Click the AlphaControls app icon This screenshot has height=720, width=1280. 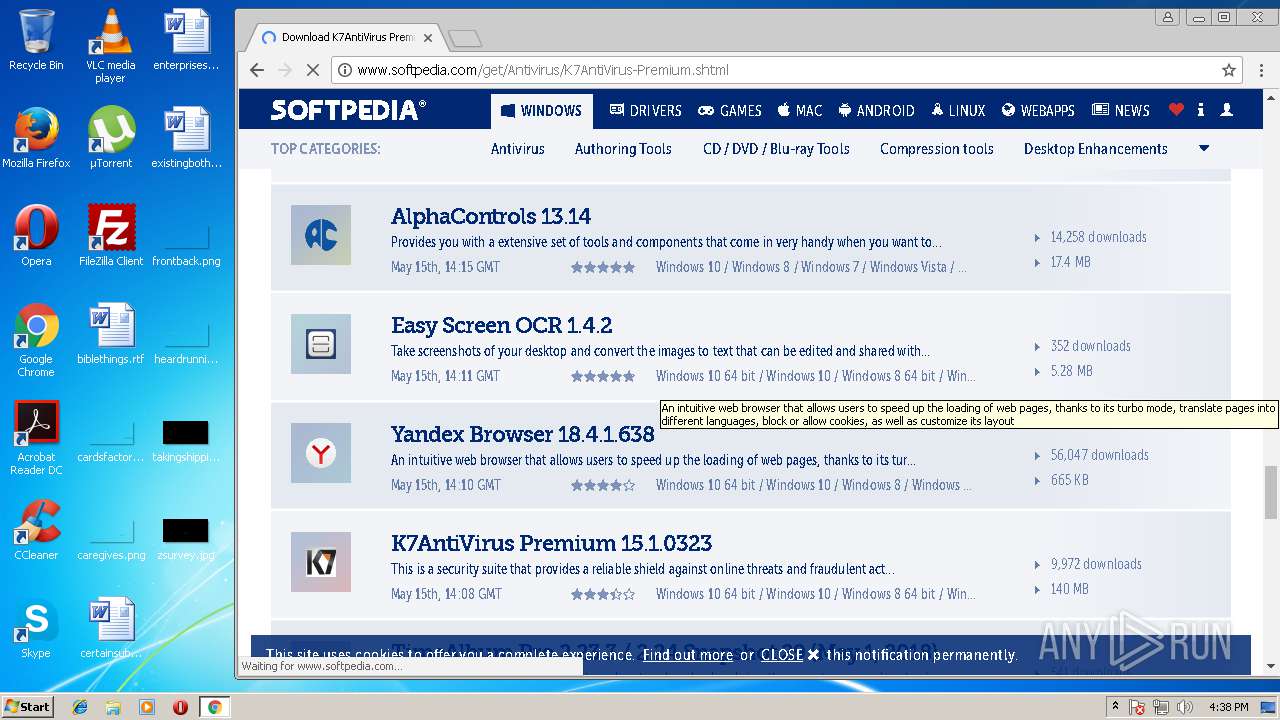[321, 235]
